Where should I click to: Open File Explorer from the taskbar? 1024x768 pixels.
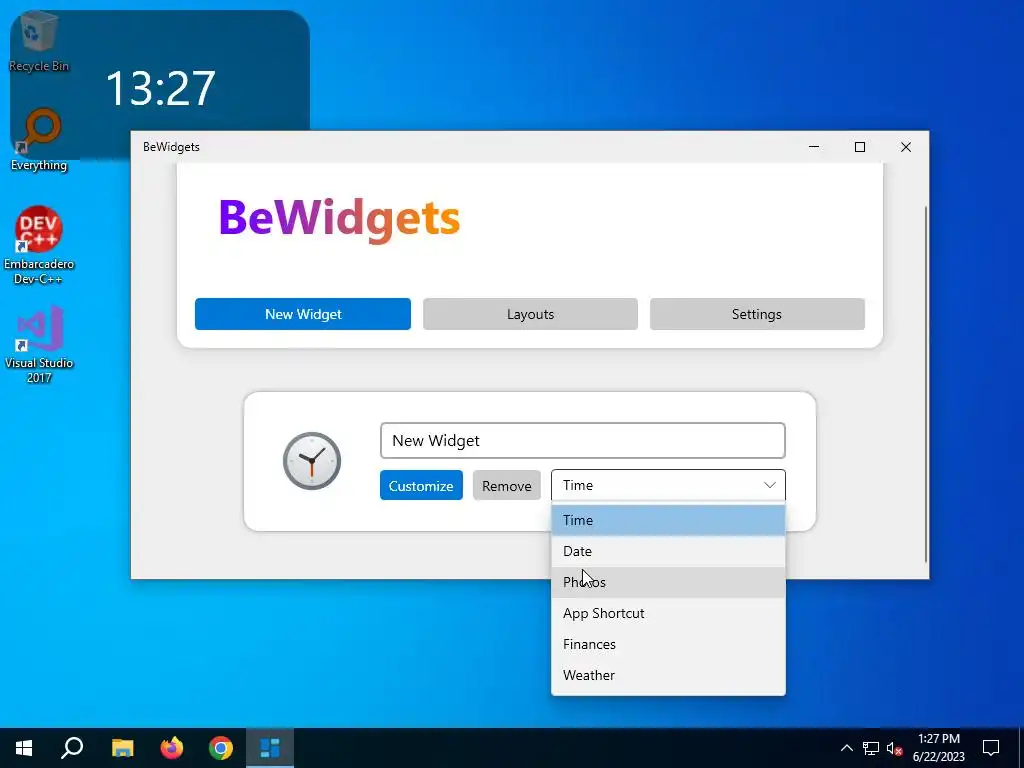click(x=122, y=748)
